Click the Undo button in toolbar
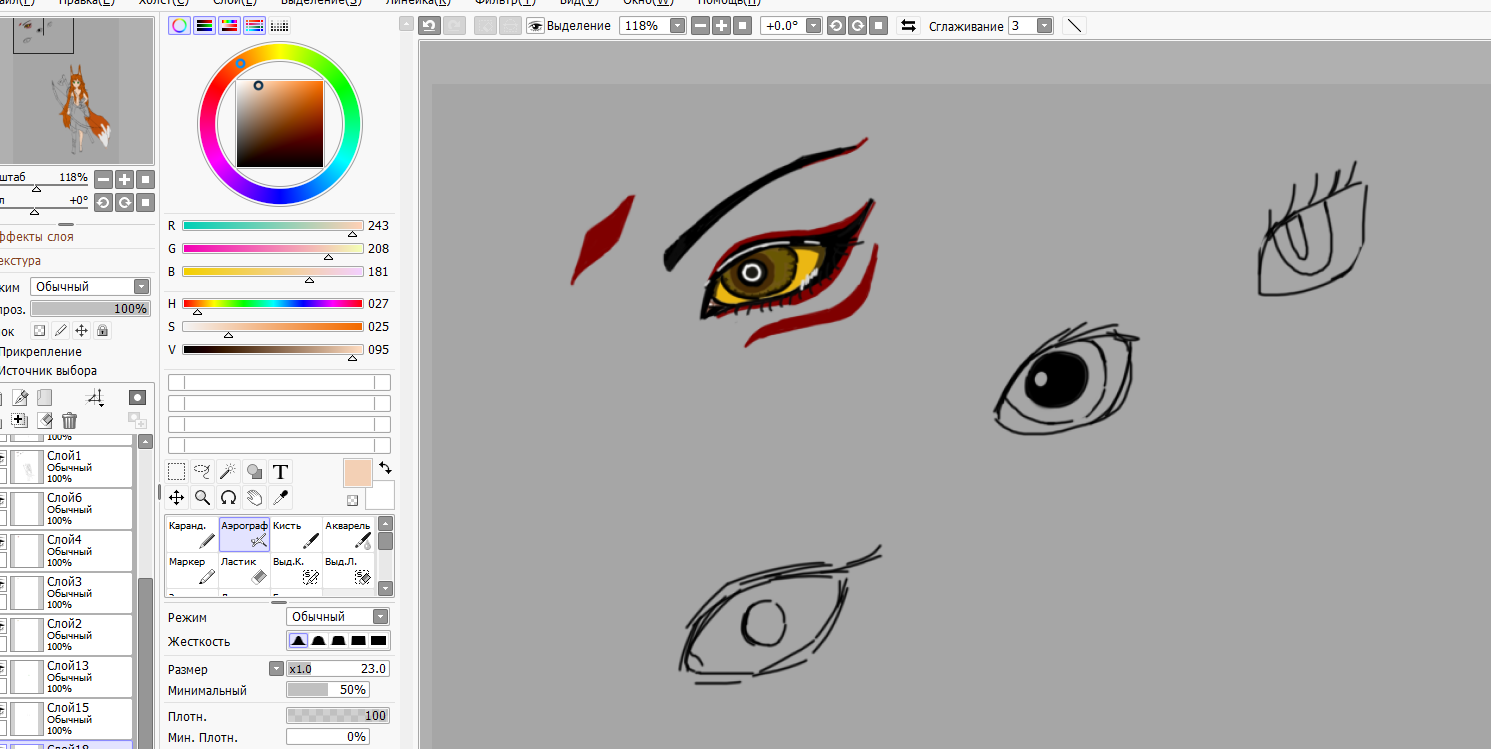The height and width of the screenshot is (749, 1491). pos(429,26)
